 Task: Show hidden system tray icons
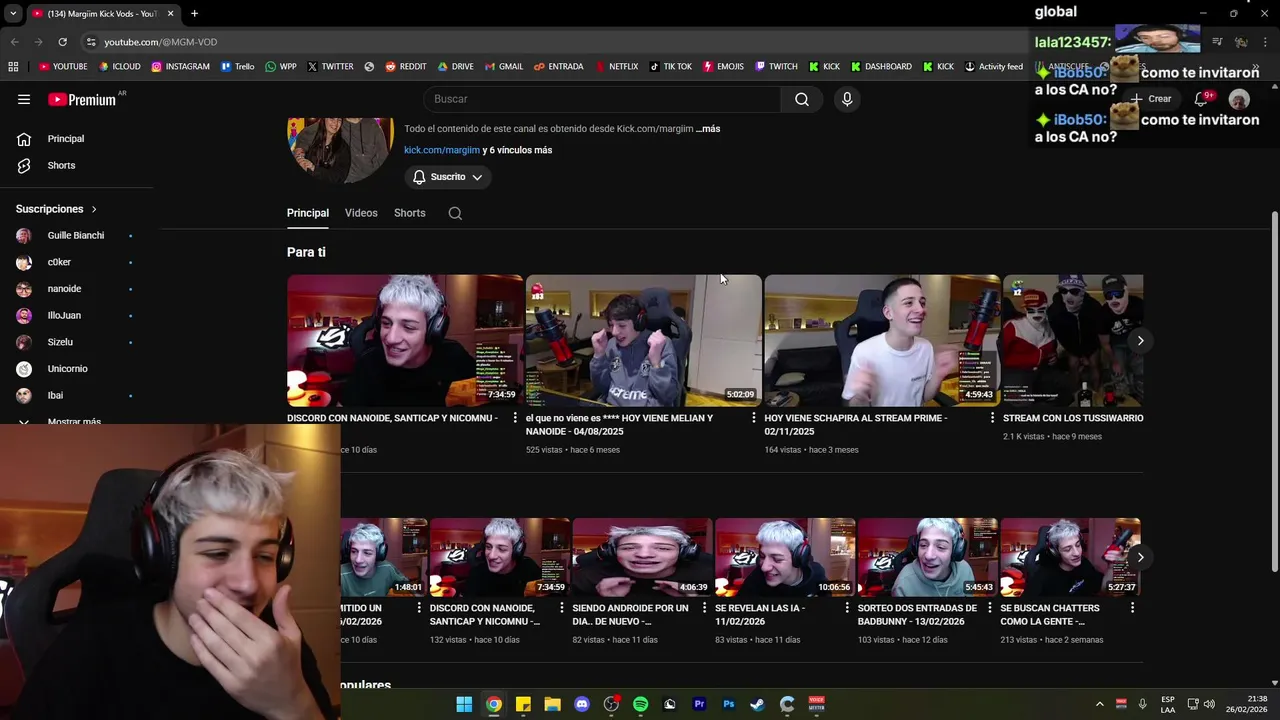(x=1099, y=704)
